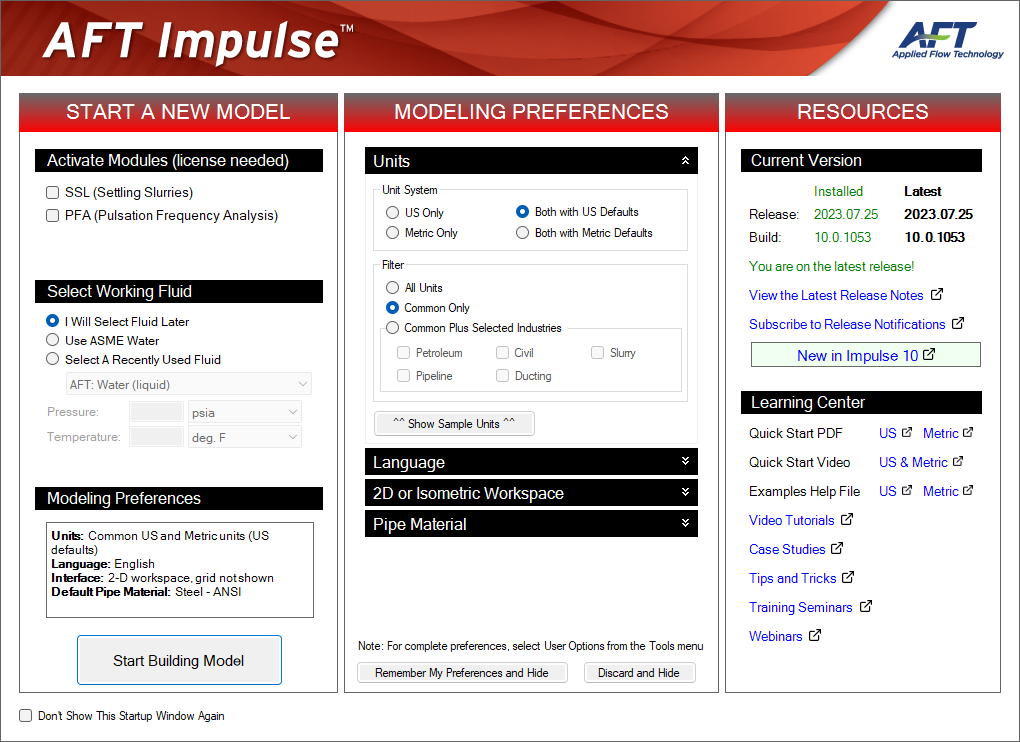Expand the Pipe Material section
Viewport: 1020px width, 742px height.
click(685, 523)
